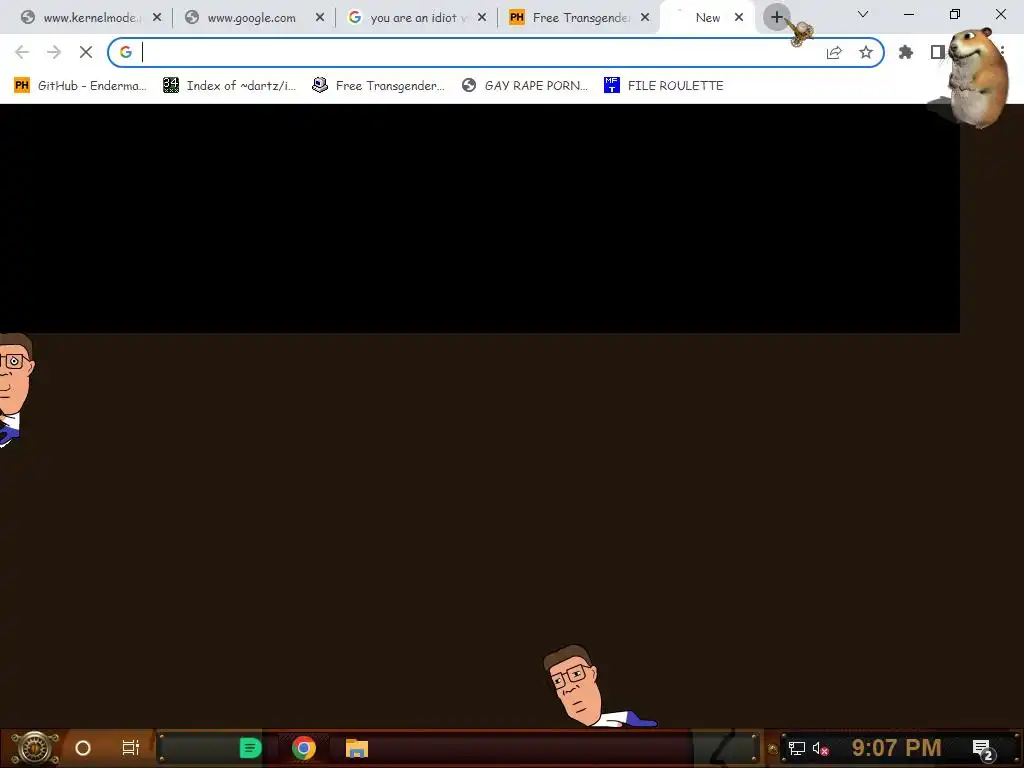The height and width of the screenshot is (768, 1024).
Task: Go back to previous page
Action: 22,52
